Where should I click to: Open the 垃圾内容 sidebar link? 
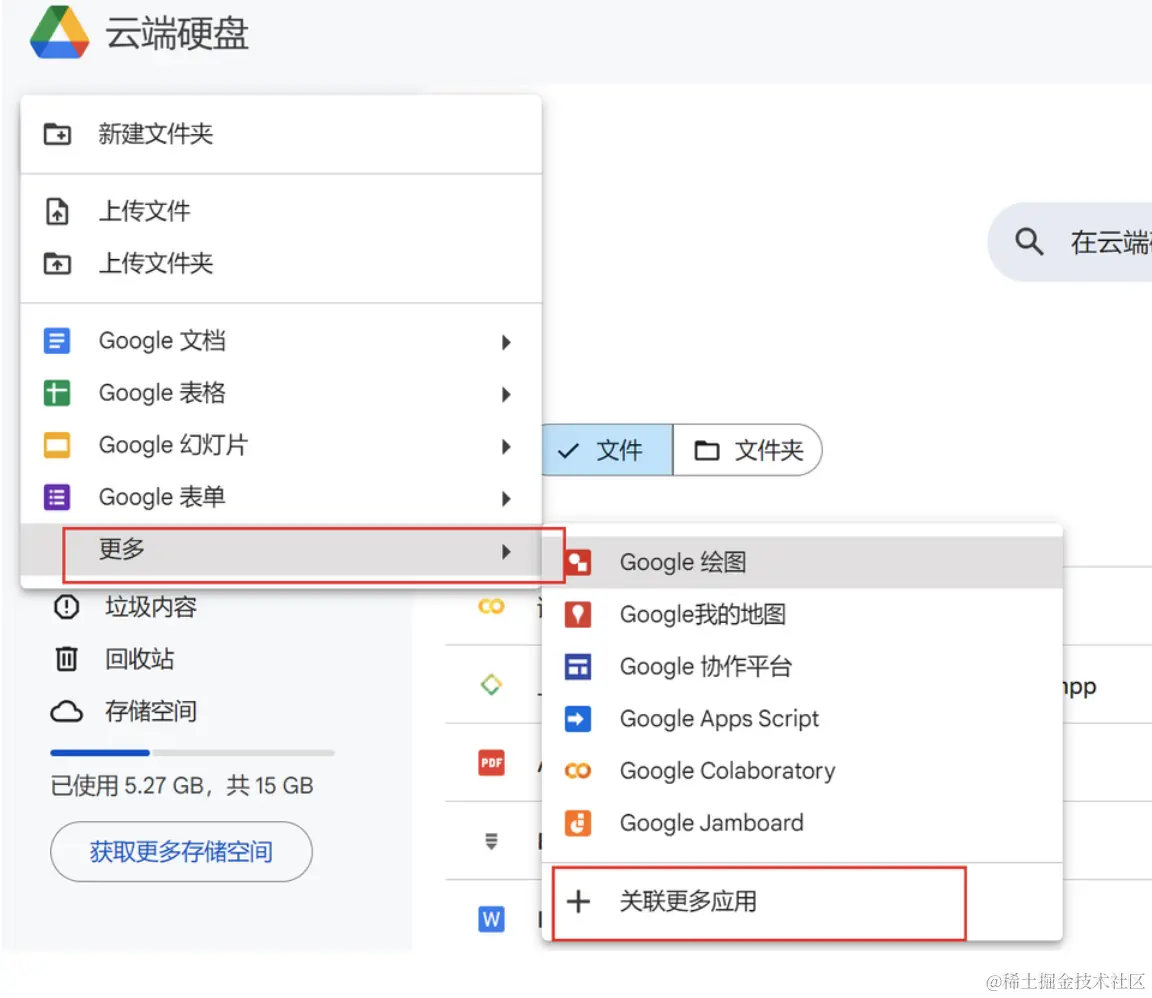(151, 607)
